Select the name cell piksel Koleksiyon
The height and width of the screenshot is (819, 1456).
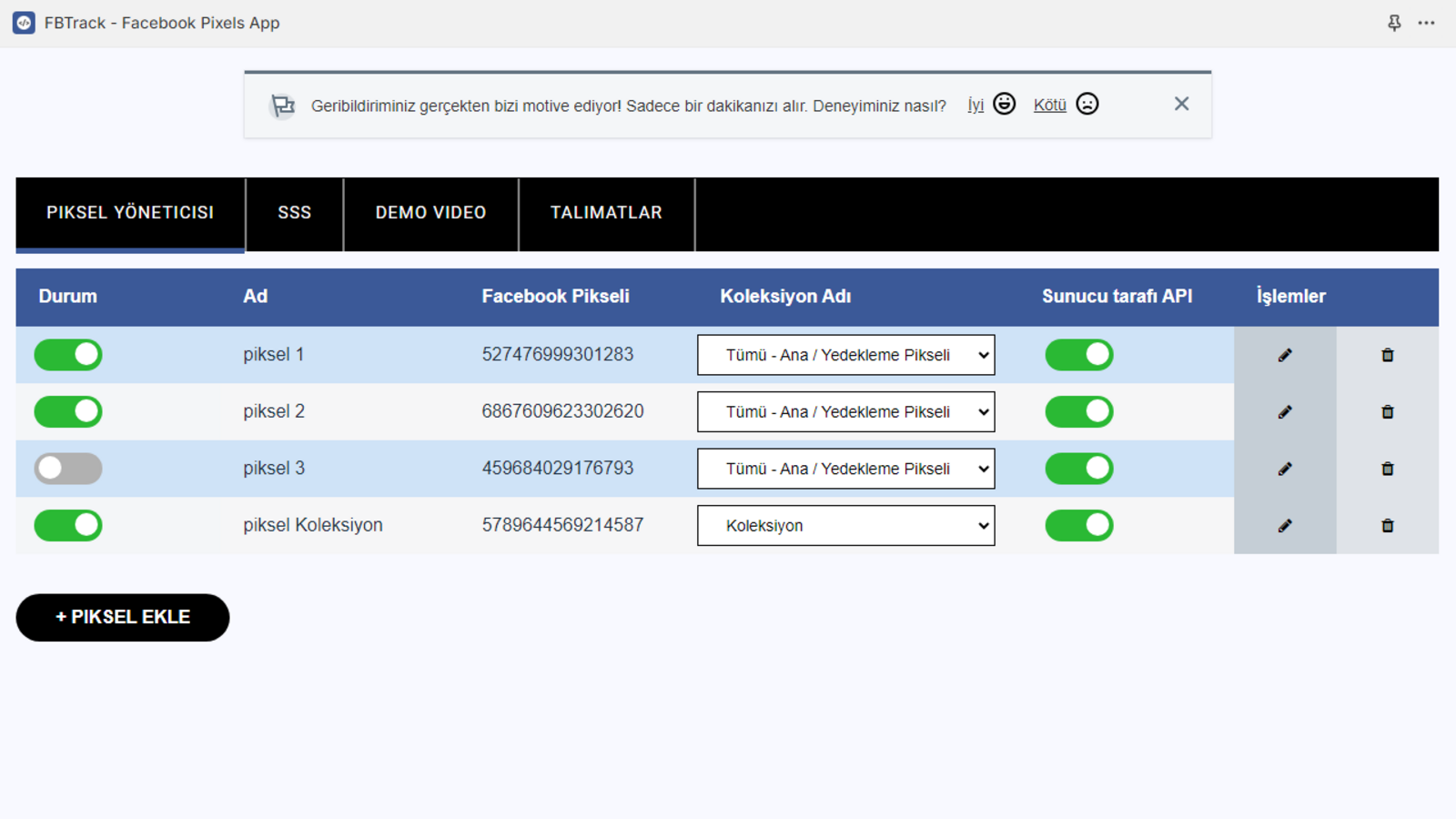pos(313,525)
